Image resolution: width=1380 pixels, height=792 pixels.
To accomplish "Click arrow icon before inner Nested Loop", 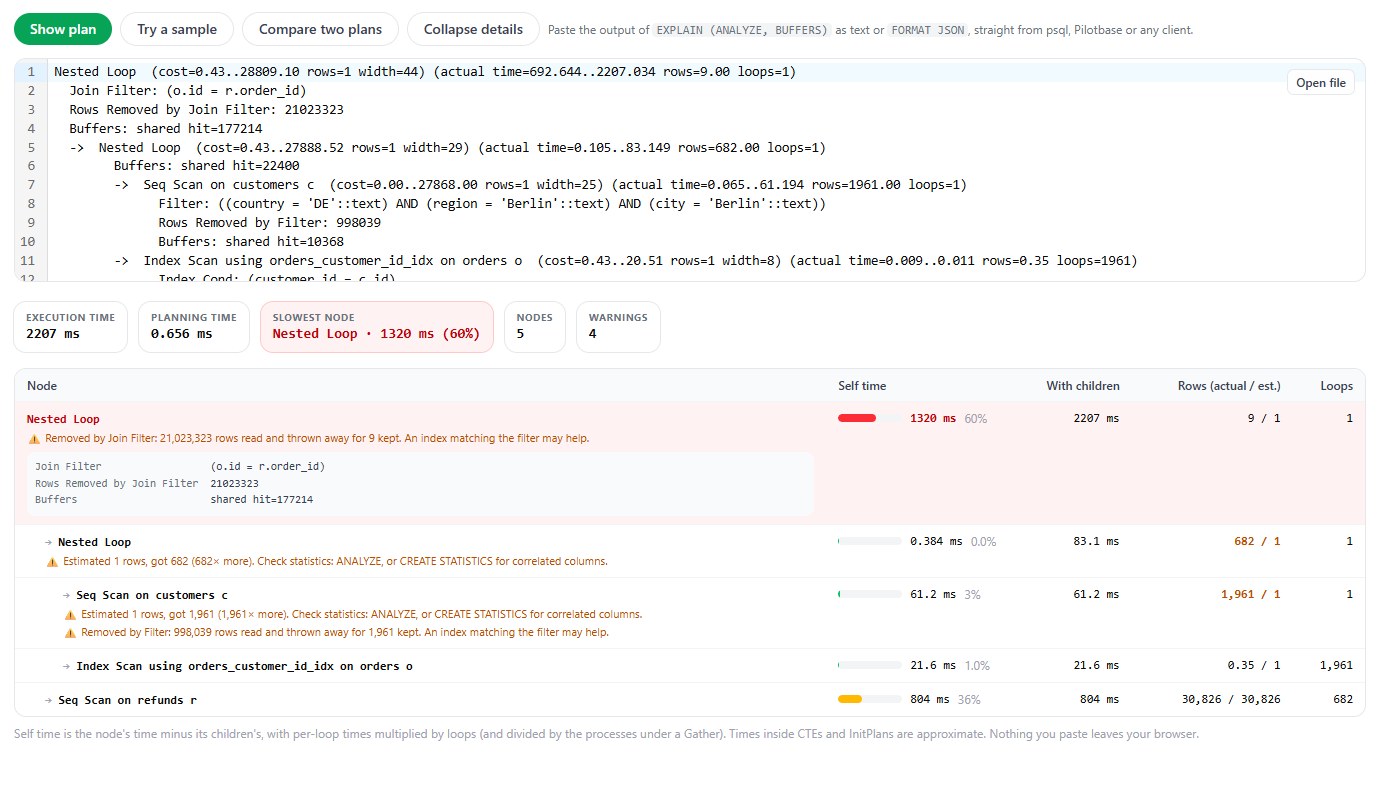I will [49, 542].
